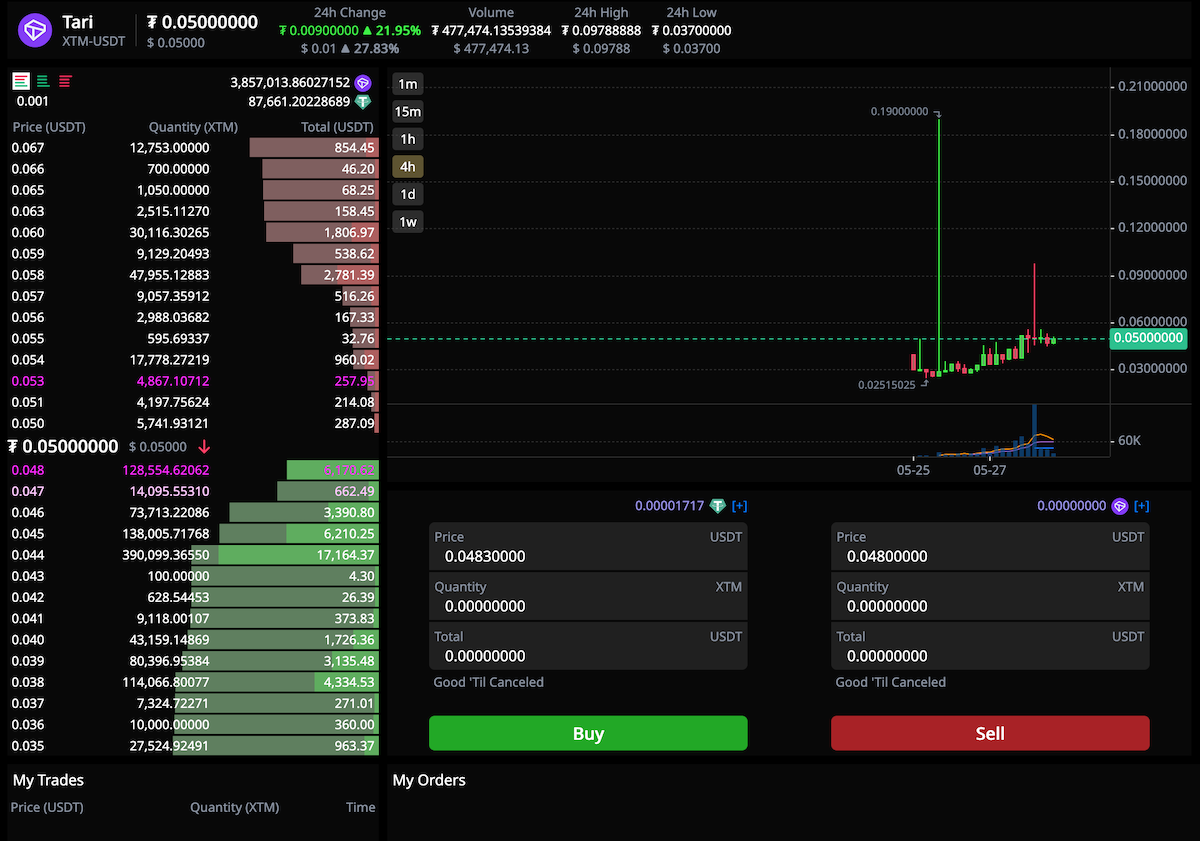1200x841 pixels.
Task: Click the red Sell button
Action: click(x=990, y=733)
